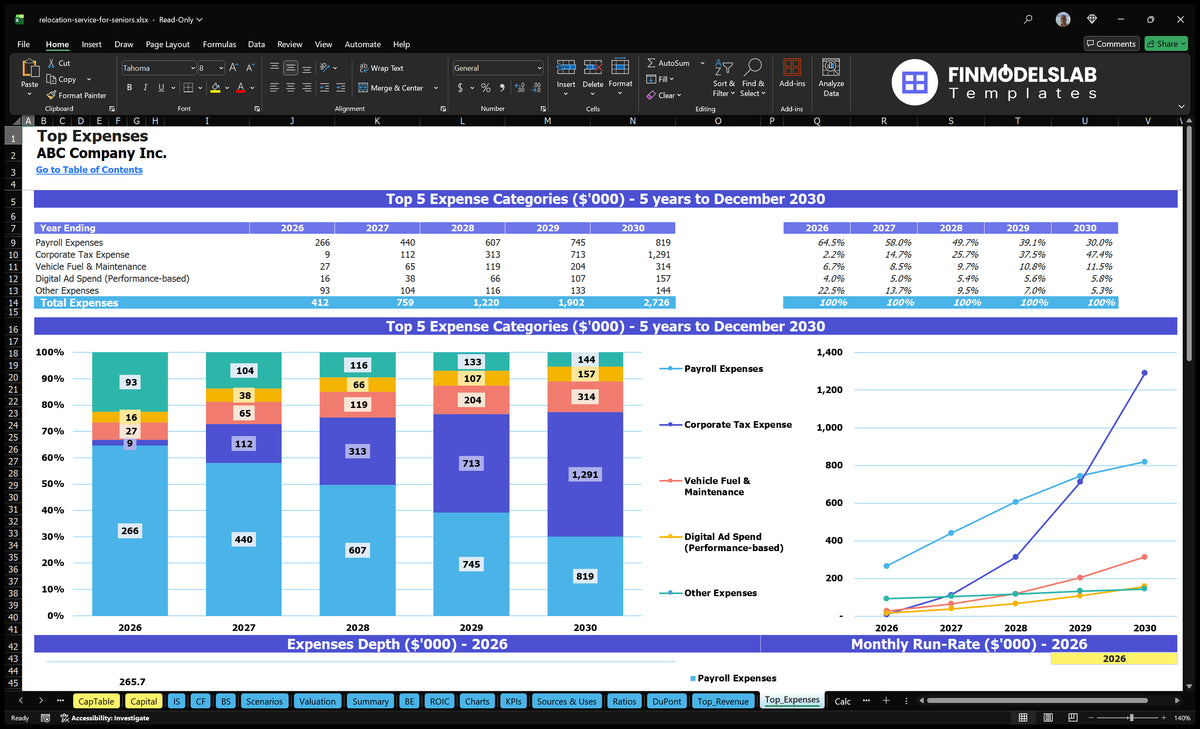Switch to the Top_Revenue sheet tab
The width and height of the screenshot is (1200, 729).
coord(723,701)
